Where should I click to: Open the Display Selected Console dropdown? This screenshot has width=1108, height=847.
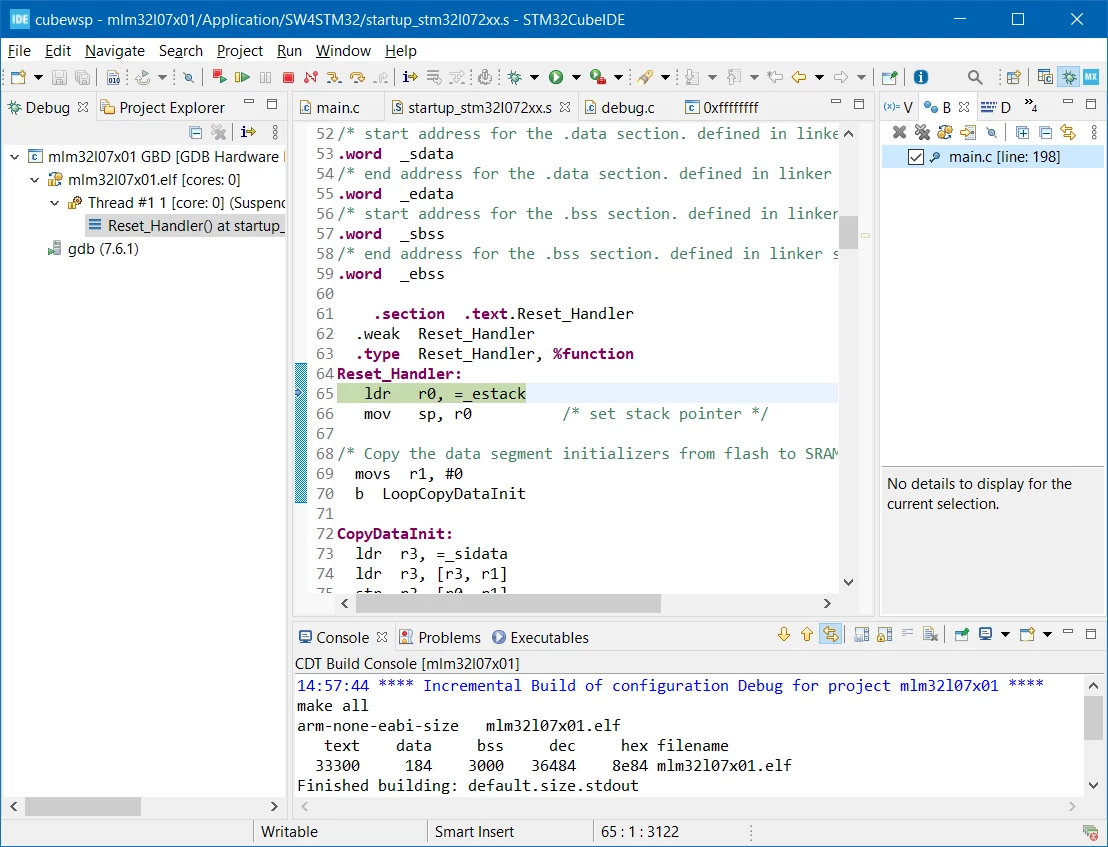(1006, 634)
